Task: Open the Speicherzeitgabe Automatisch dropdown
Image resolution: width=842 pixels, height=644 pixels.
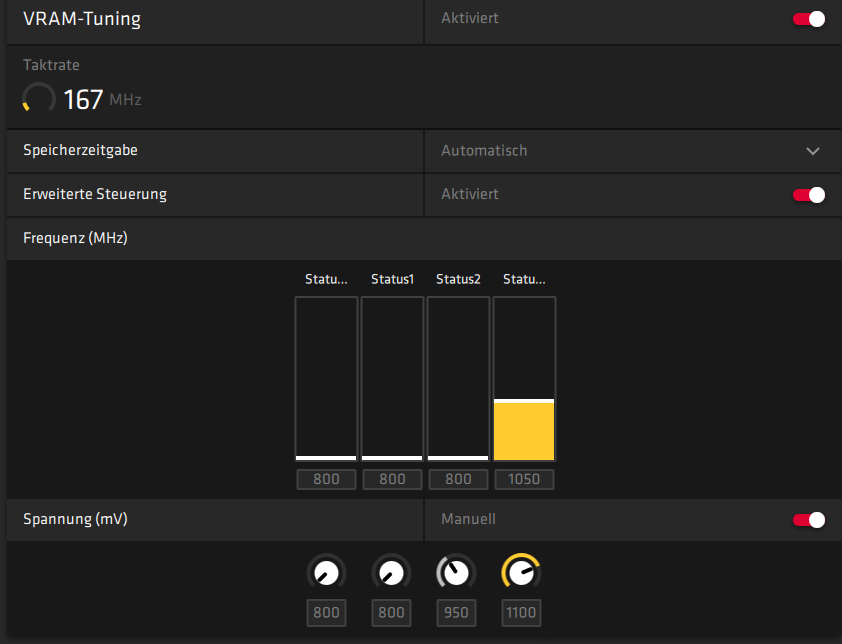Action: pyautogui.click(x=633, y=151)
